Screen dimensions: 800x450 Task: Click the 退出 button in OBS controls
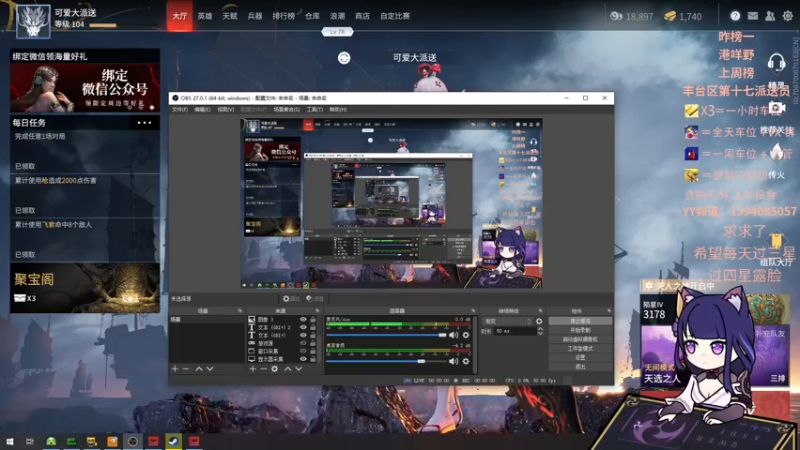click(x=580, y=367)
